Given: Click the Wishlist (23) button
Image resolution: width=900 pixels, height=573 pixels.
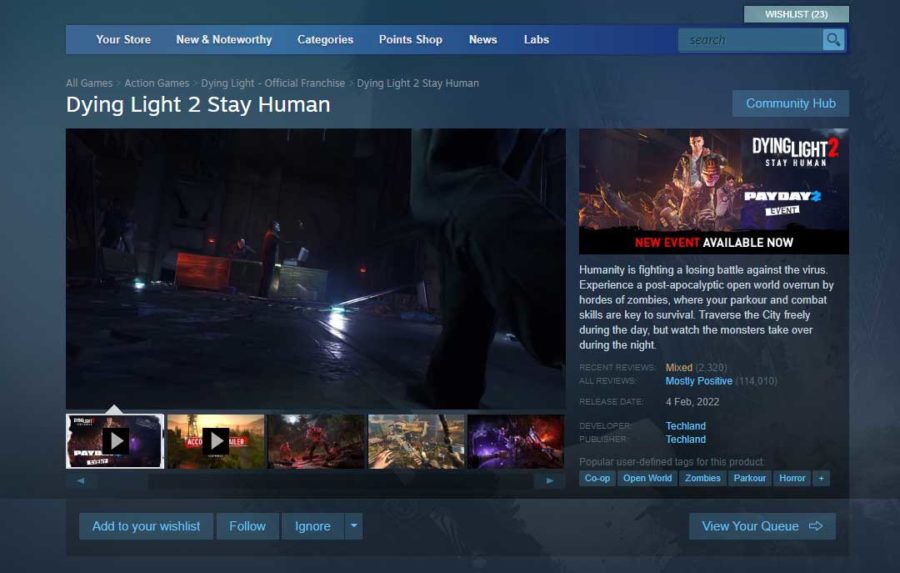Looking at the screenshot, I should click(x=796, y=14).
